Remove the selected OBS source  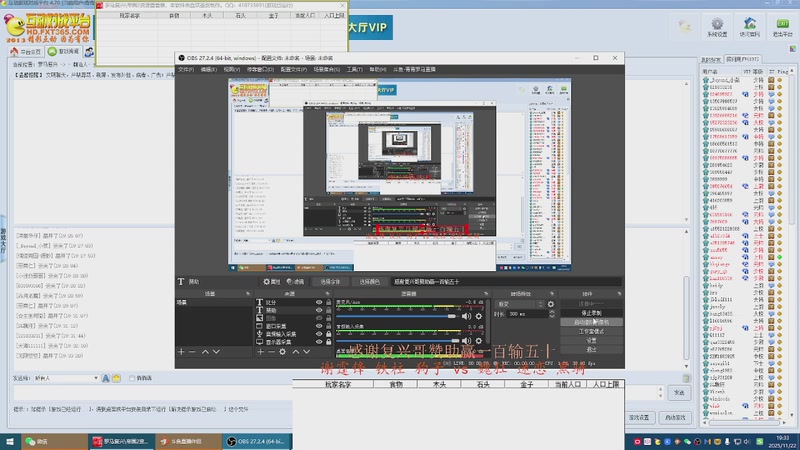click(x=271, y=352)
